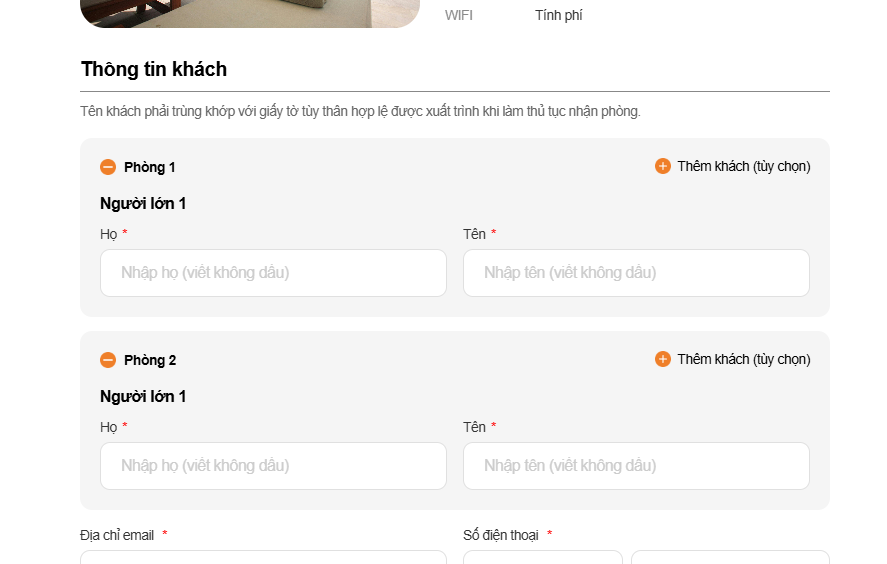Collapse the Phòng 1 section minus icon
887x564 pixels.
(x=108, y=167)
